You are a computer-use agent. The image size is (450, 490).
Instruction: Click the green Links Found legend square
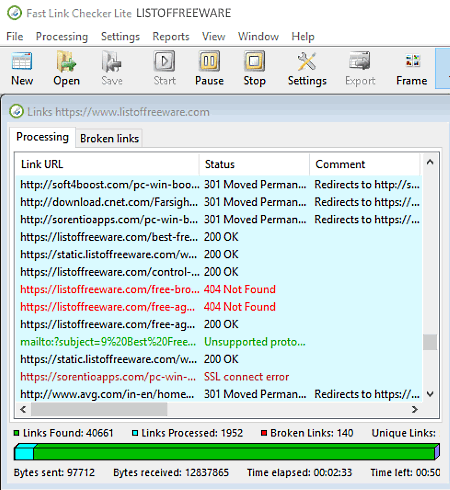pyautogui.click(x=16, y=433)
